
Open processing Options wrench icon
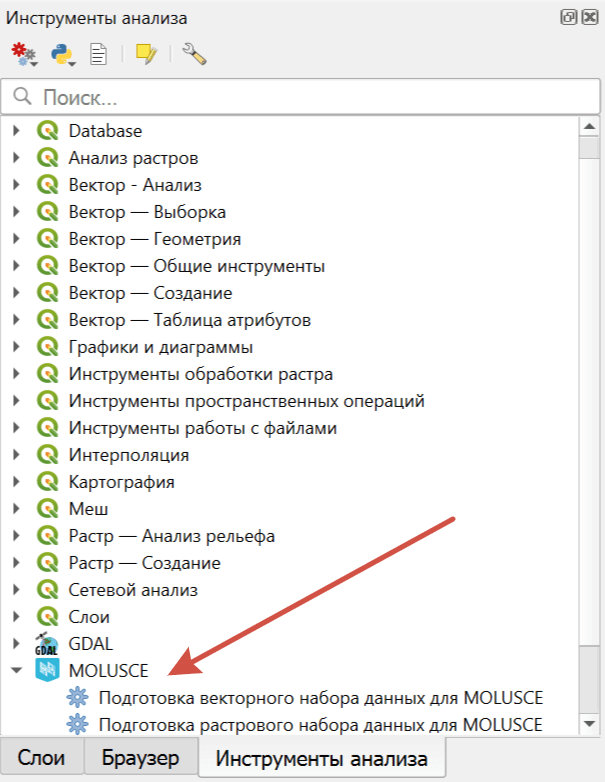pos(194,55)
